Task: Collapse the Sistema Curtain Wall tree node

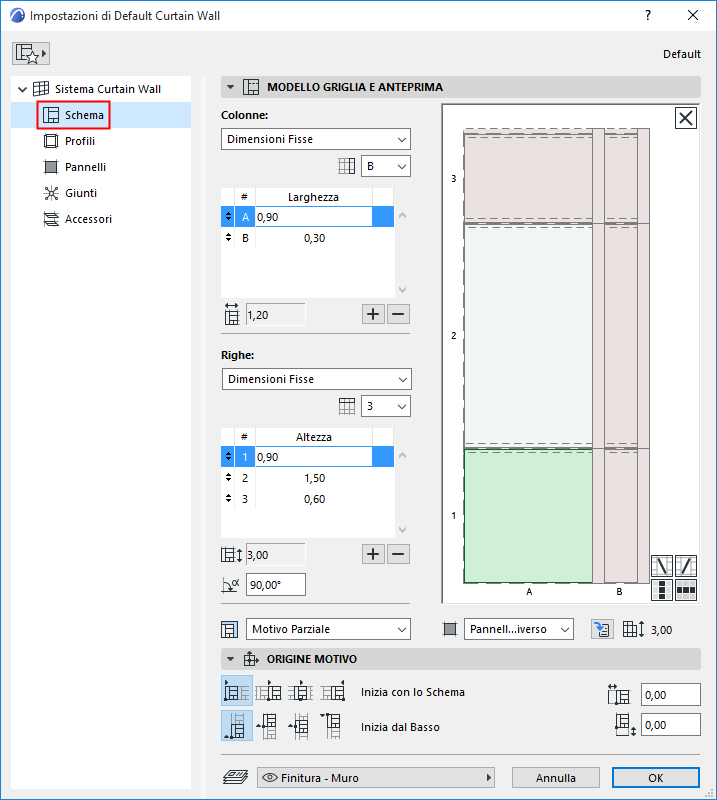Action: (22, 89)
